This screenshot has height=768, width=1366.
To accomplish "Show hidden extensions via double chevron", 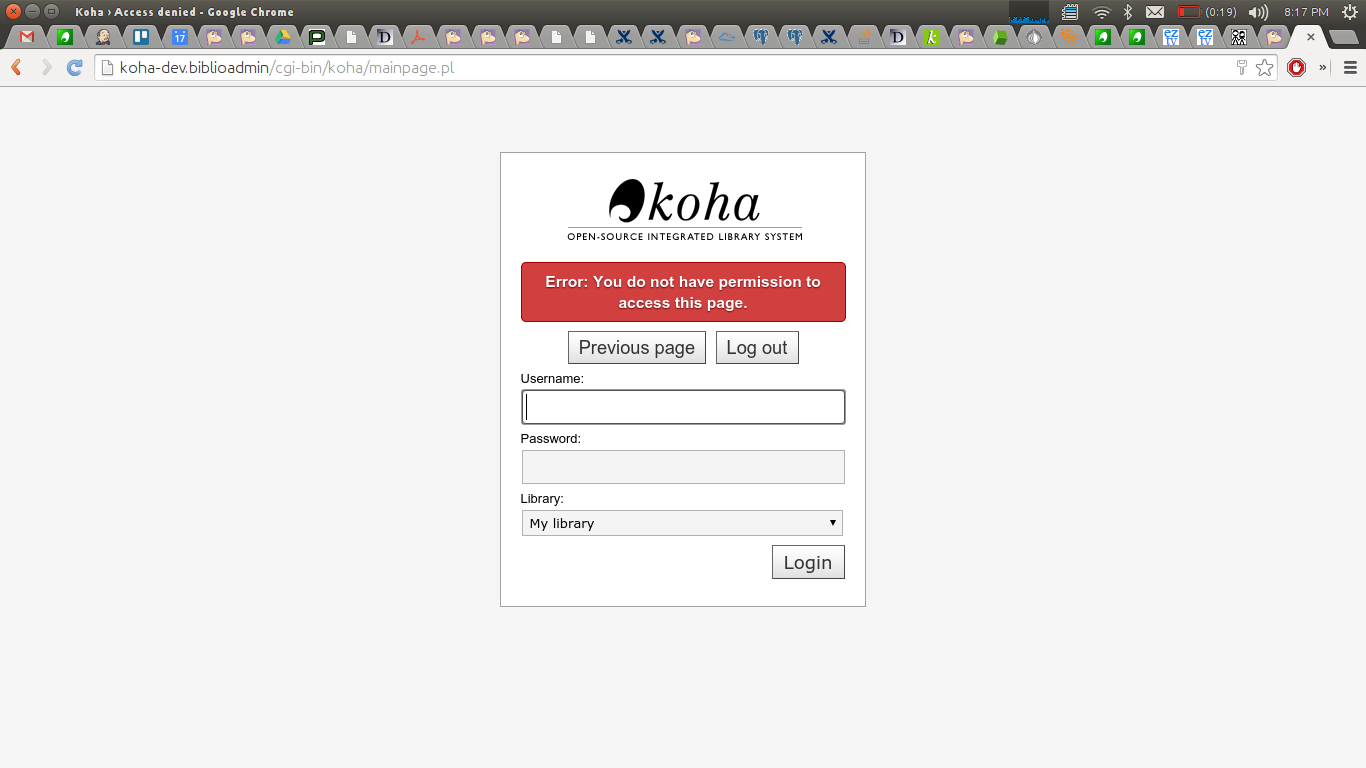I will point(1323,68).
